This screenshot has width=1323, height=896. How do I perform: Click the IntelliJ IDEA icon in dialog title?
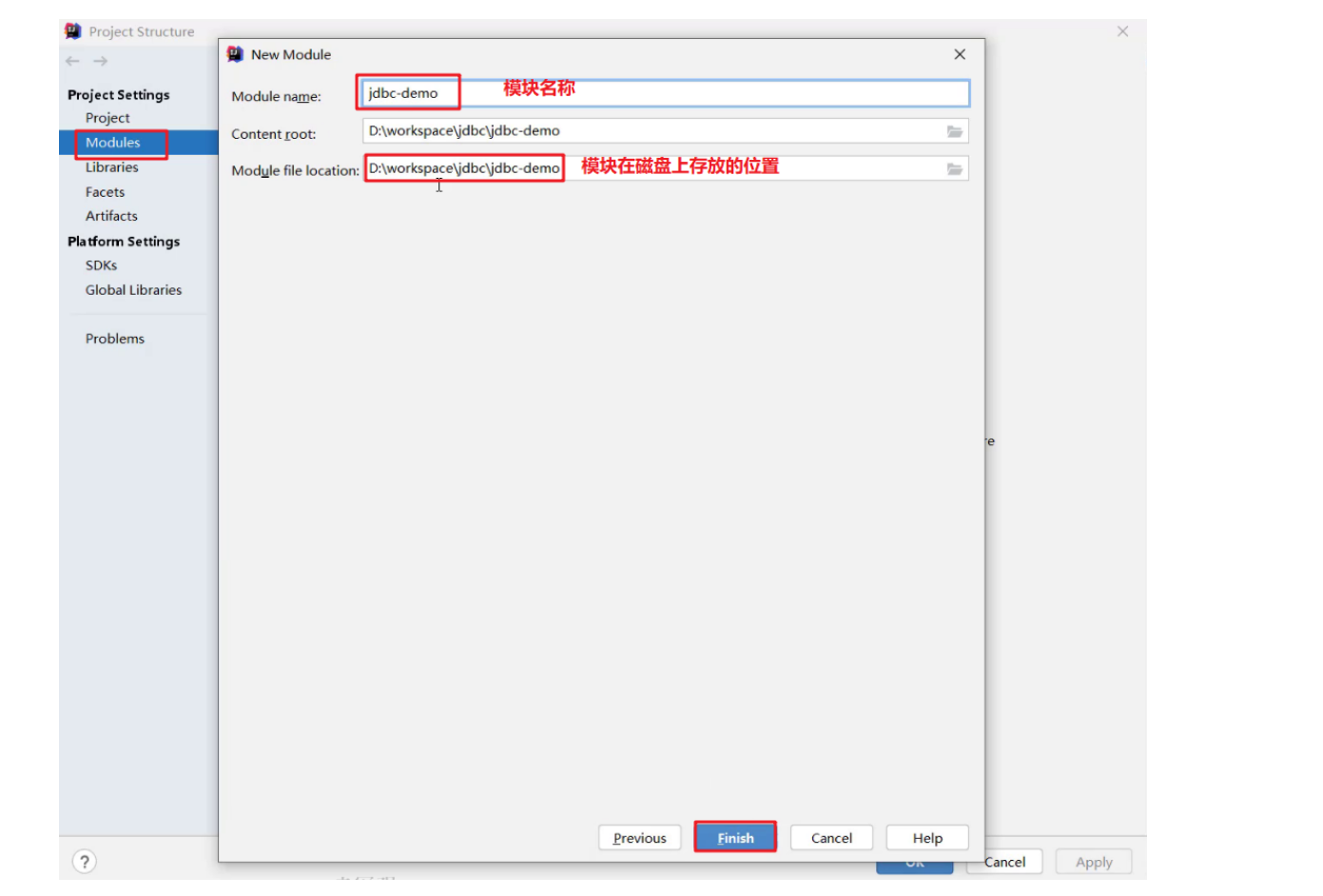(234, 54)
